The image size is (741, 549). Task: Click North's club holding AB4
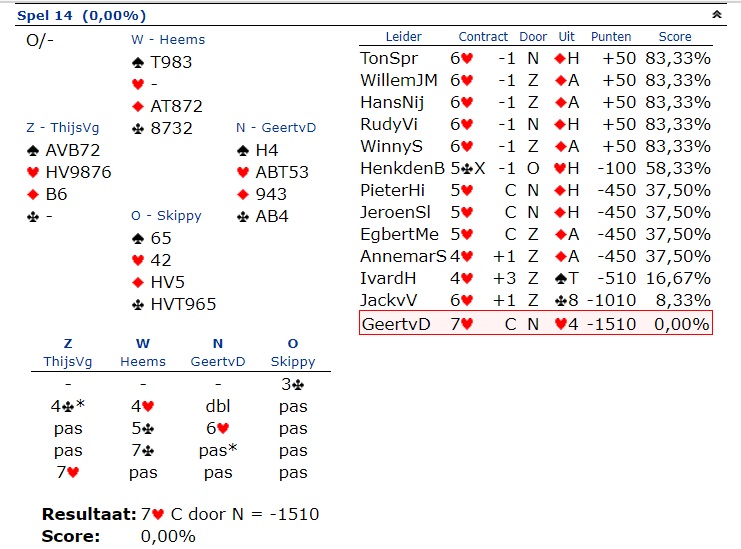point(262,216)
